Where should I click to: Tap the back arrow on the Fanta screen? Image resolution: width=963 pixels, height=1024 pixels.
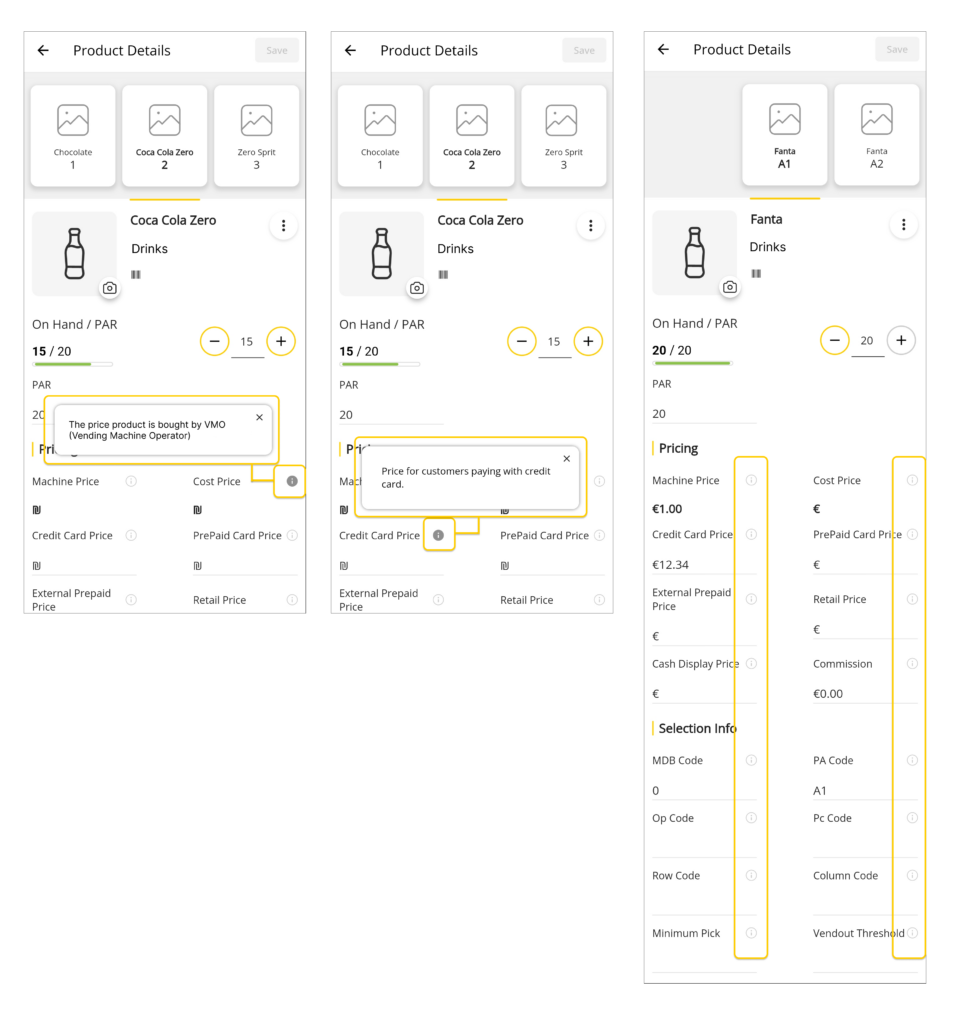[x=663, y=49]
